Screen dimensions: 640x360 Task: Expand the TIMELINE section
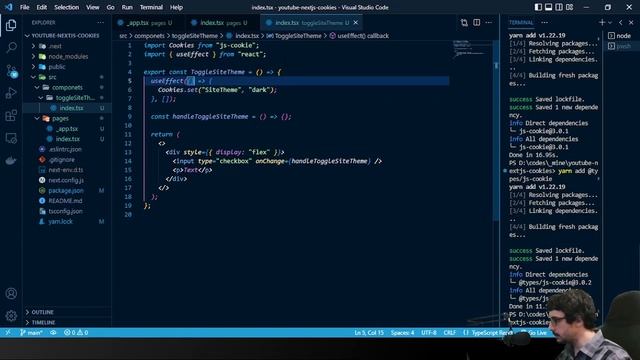coord(43,322)
